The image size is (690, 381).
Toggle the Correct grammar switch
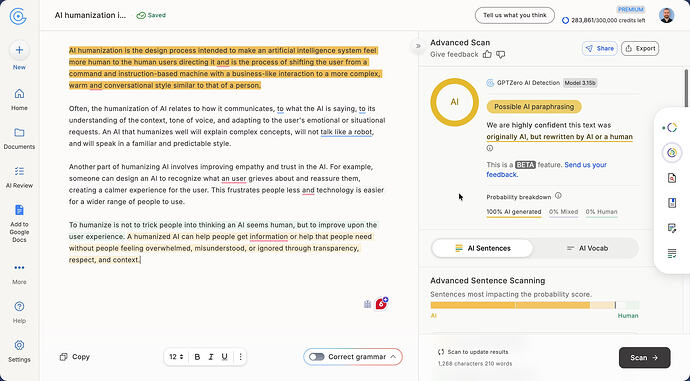click(316, 357)
